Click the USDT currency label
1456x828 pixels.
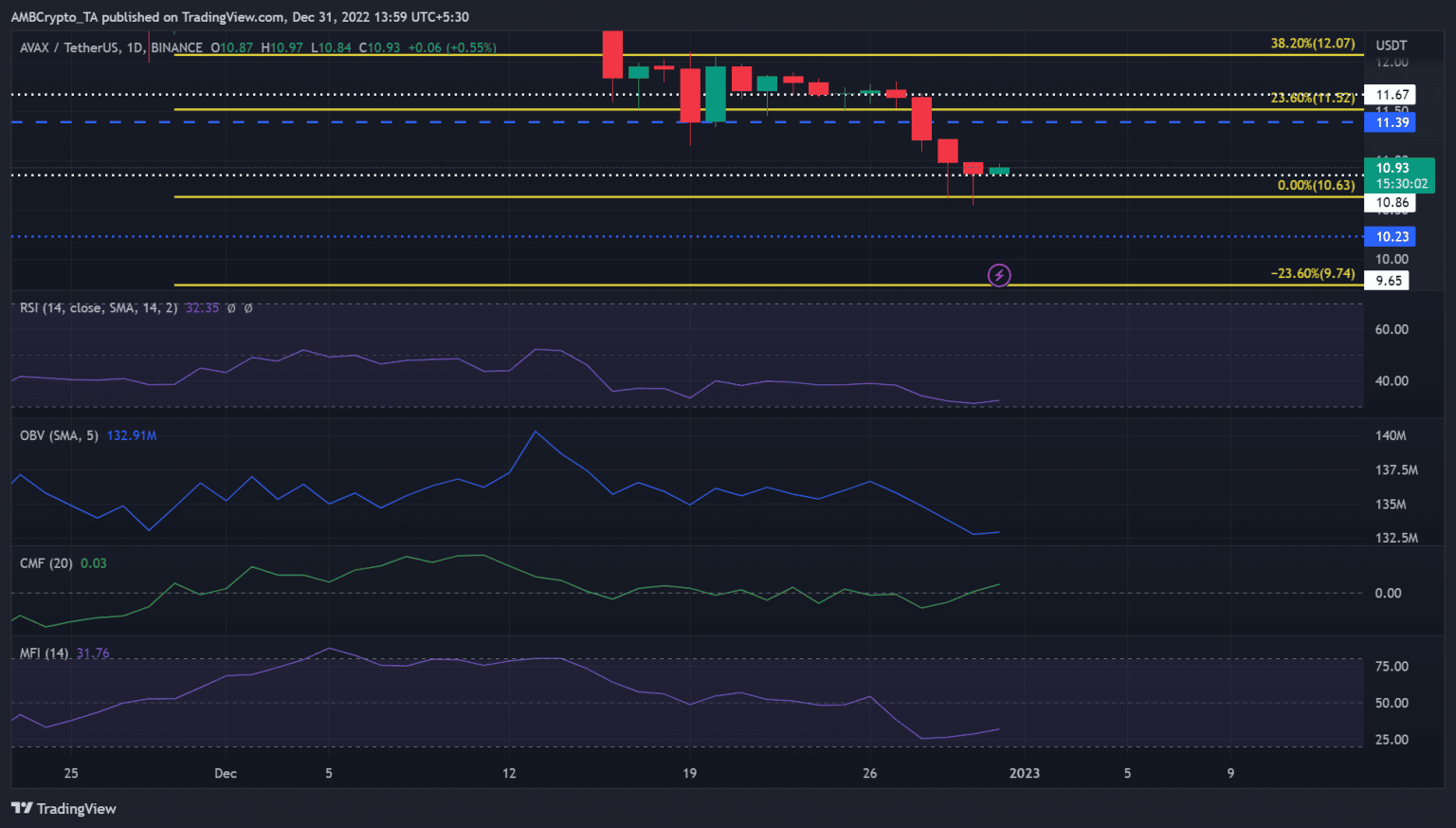1392,46
